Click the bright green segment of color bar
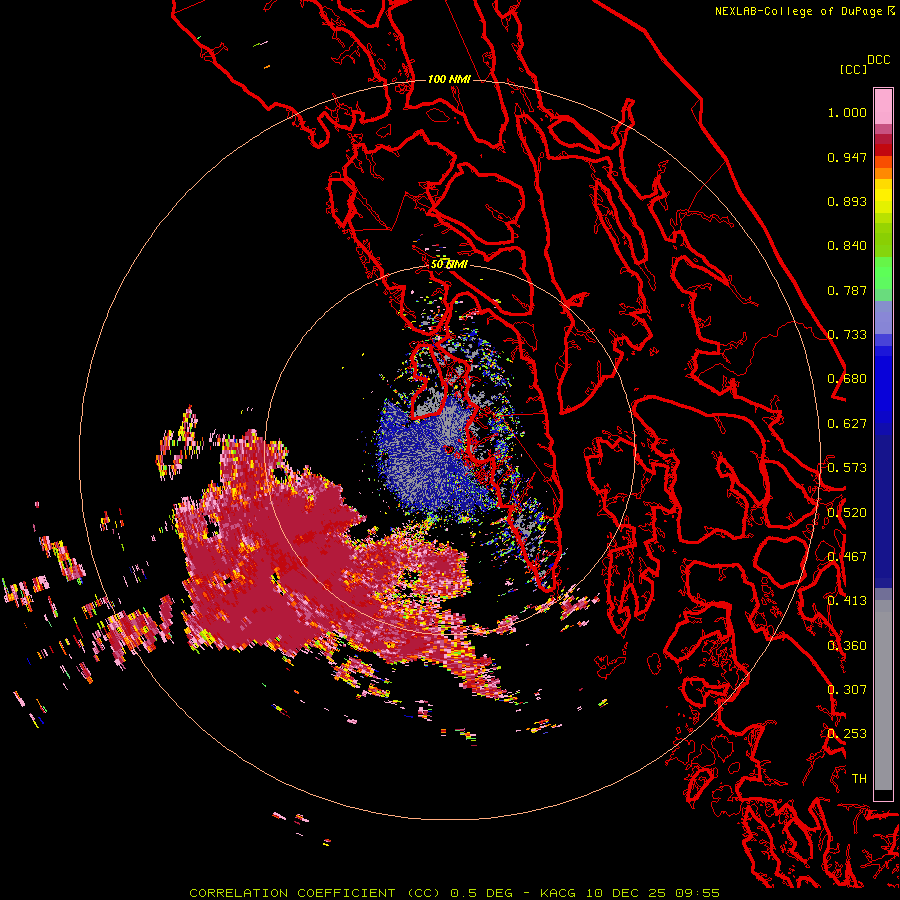Image resolution: width=900 pixels, height=900 pixels. [883, 273]
